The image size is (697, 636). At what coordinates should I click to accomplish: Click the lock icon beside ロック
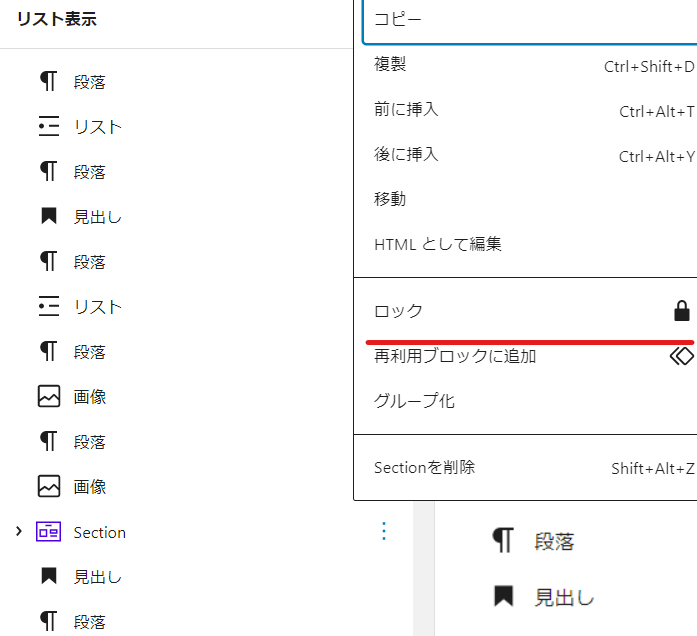[682, 311]
